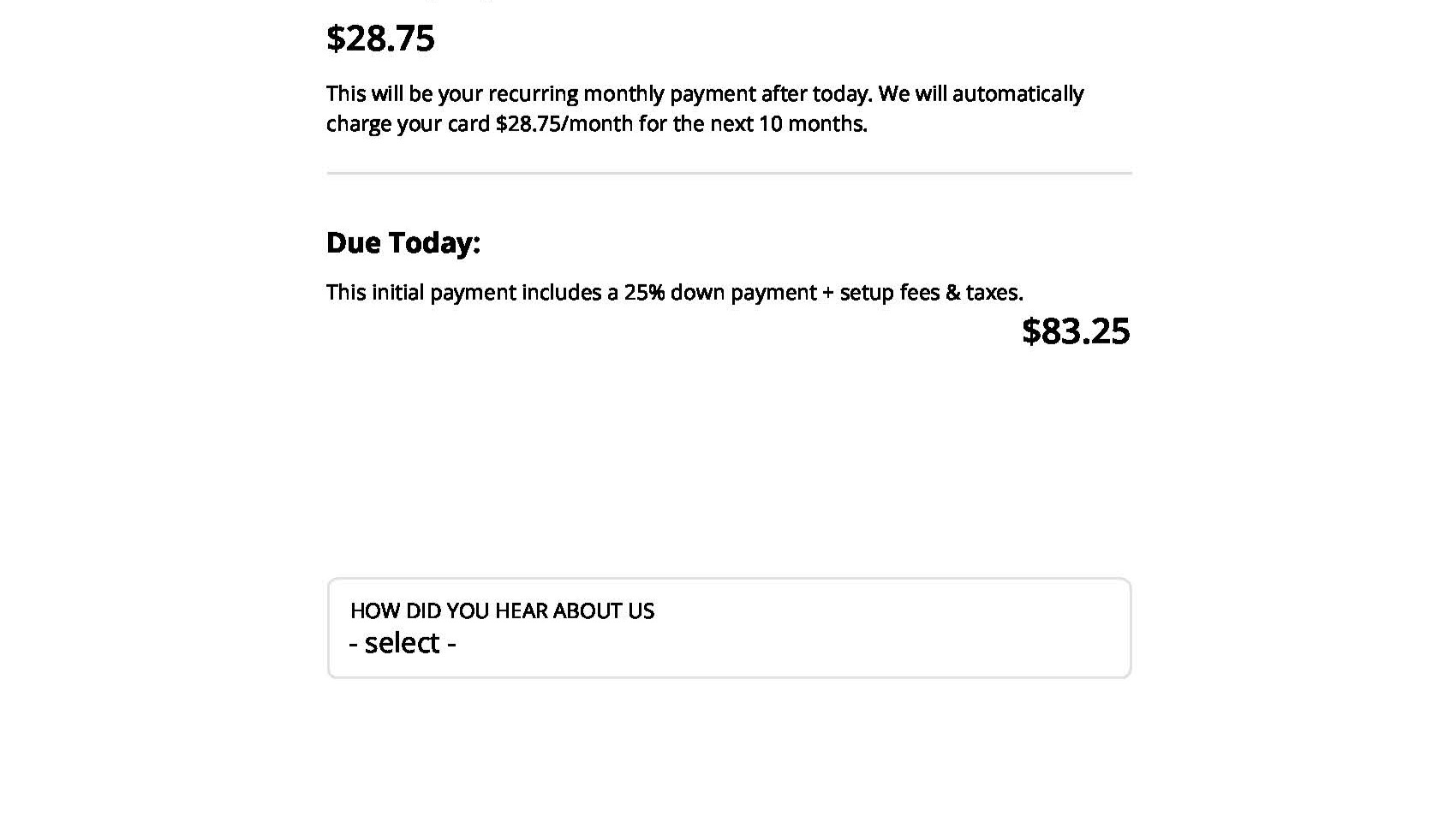Viewport: 1456px width, 822px height.
Task: Click the HOW DID YOU HEAR ABOUT US label
Action: click(502, 611)
